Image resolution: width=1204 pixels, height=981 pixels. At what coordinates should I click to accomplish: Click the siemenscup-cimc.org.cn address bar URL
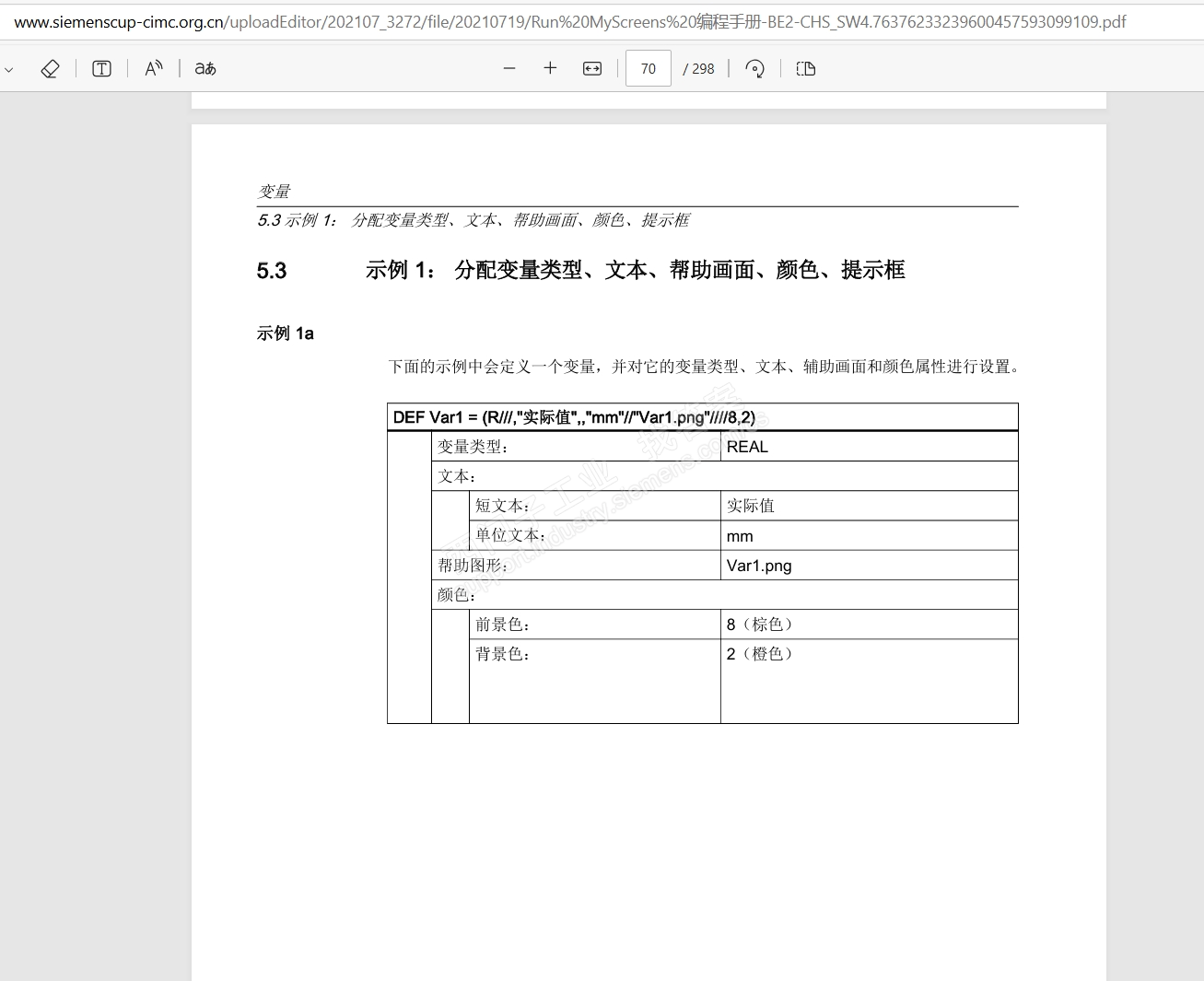click(x=570, y=21)
